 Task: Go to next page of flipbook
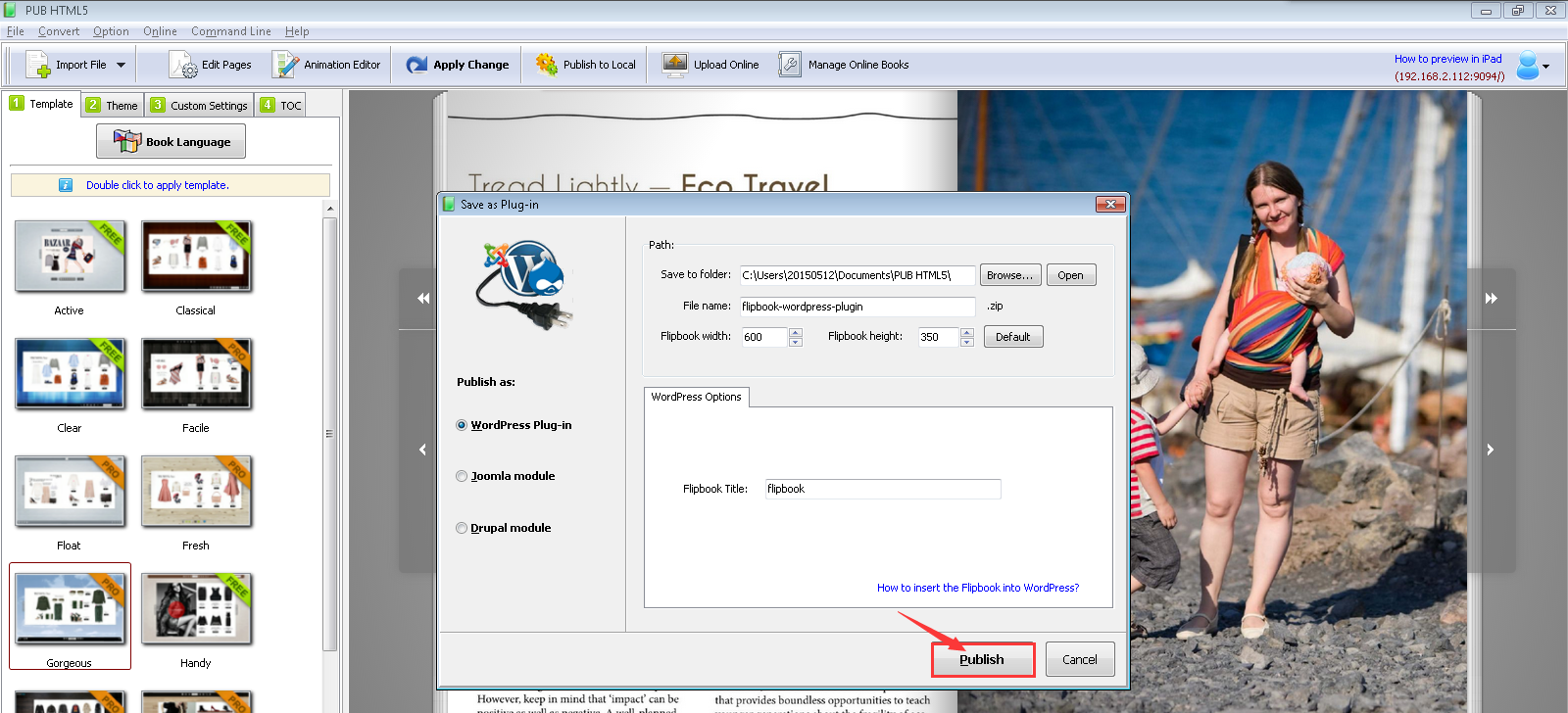[x=1491, y=450]
